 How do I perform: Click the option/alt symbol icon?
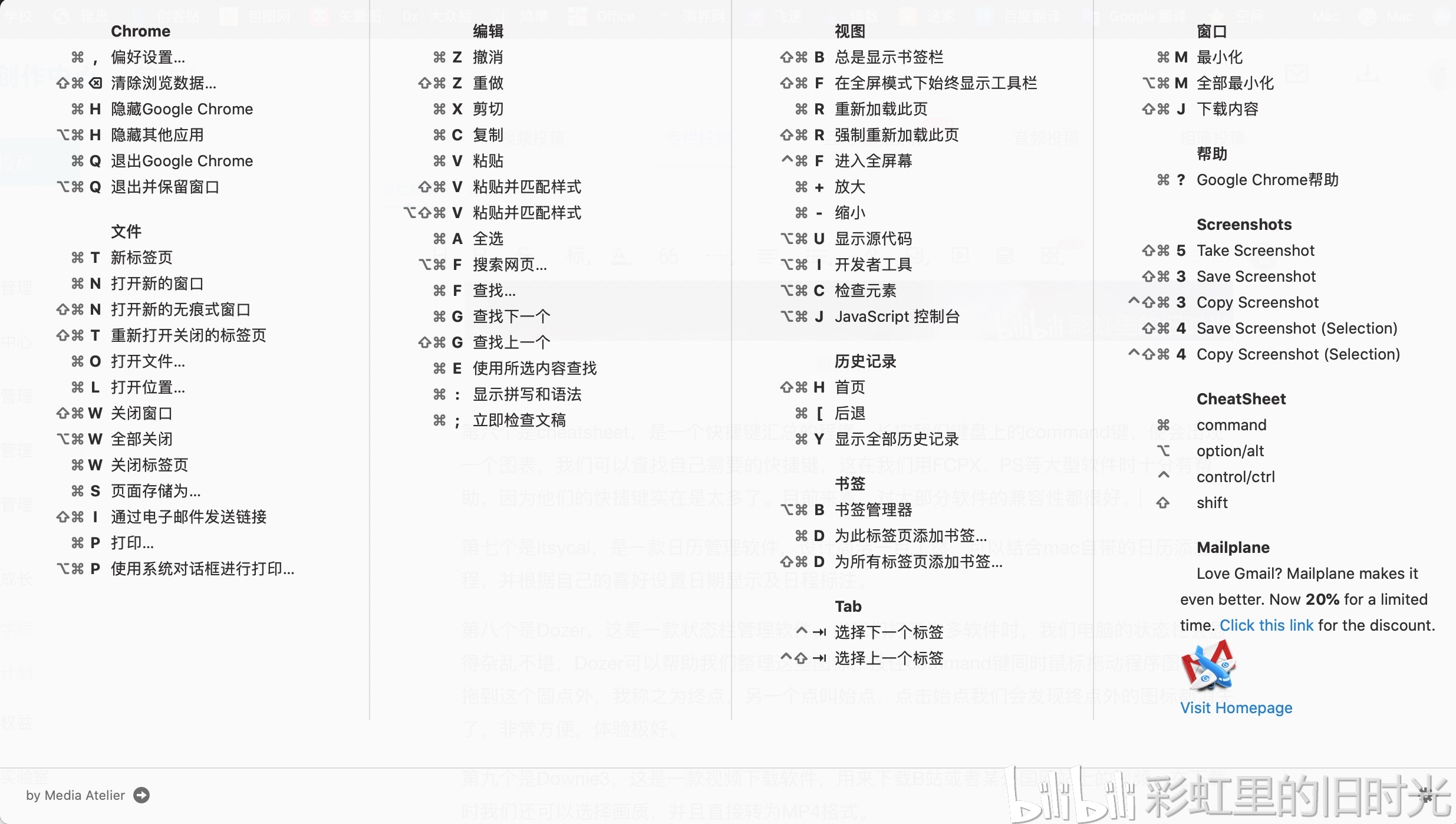[1163, 450]
